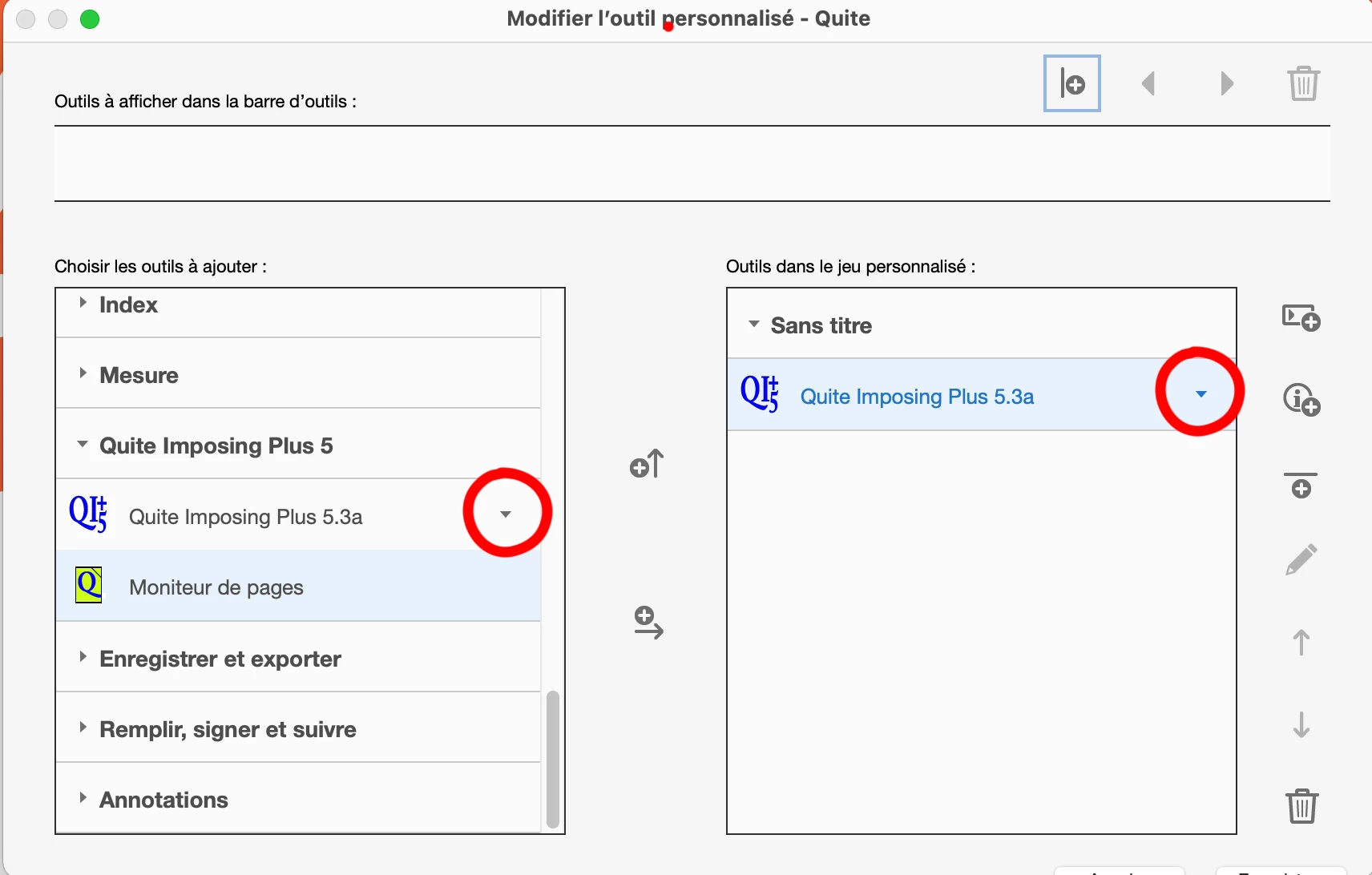The image size is (1372, 875).
Task: Click the add divider line icon on right
Action: click(x=1301, y=485)
